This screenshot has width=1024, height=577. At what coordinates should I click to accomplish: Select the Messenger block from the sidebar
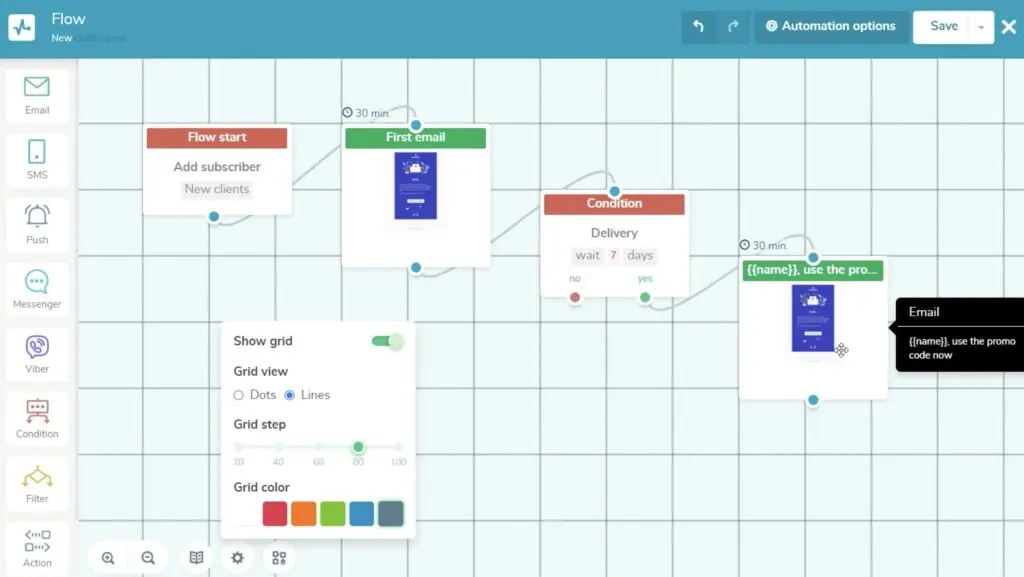point(37,289)
